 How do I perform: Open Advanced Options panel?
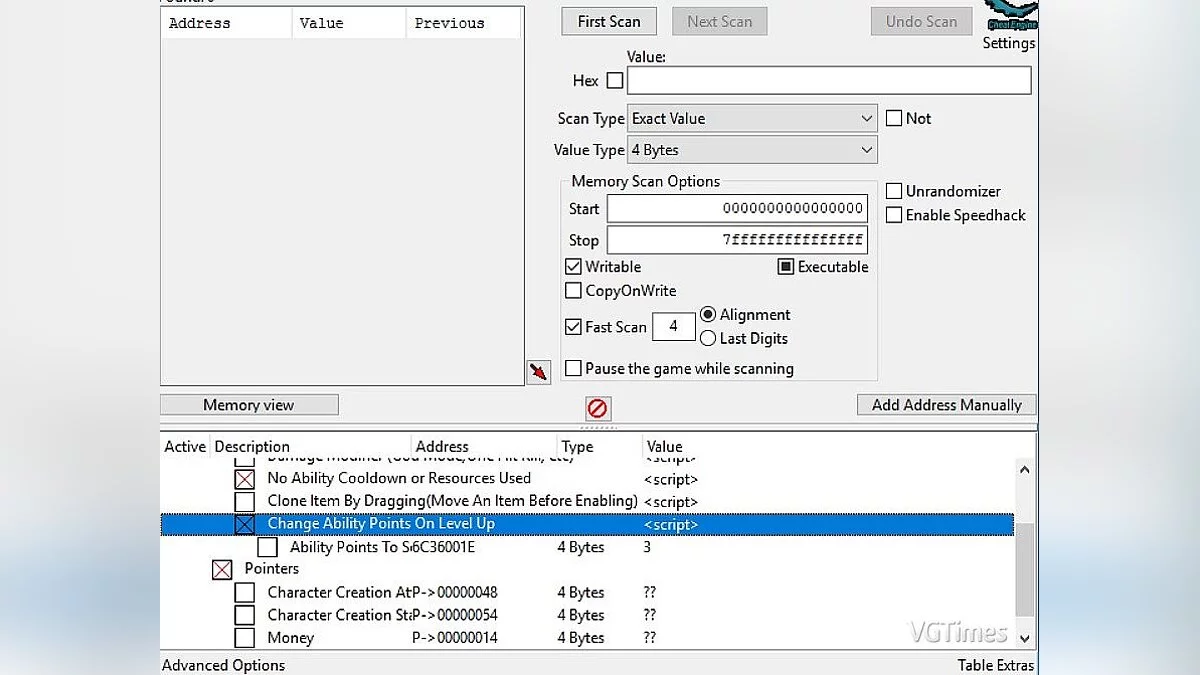224,665
